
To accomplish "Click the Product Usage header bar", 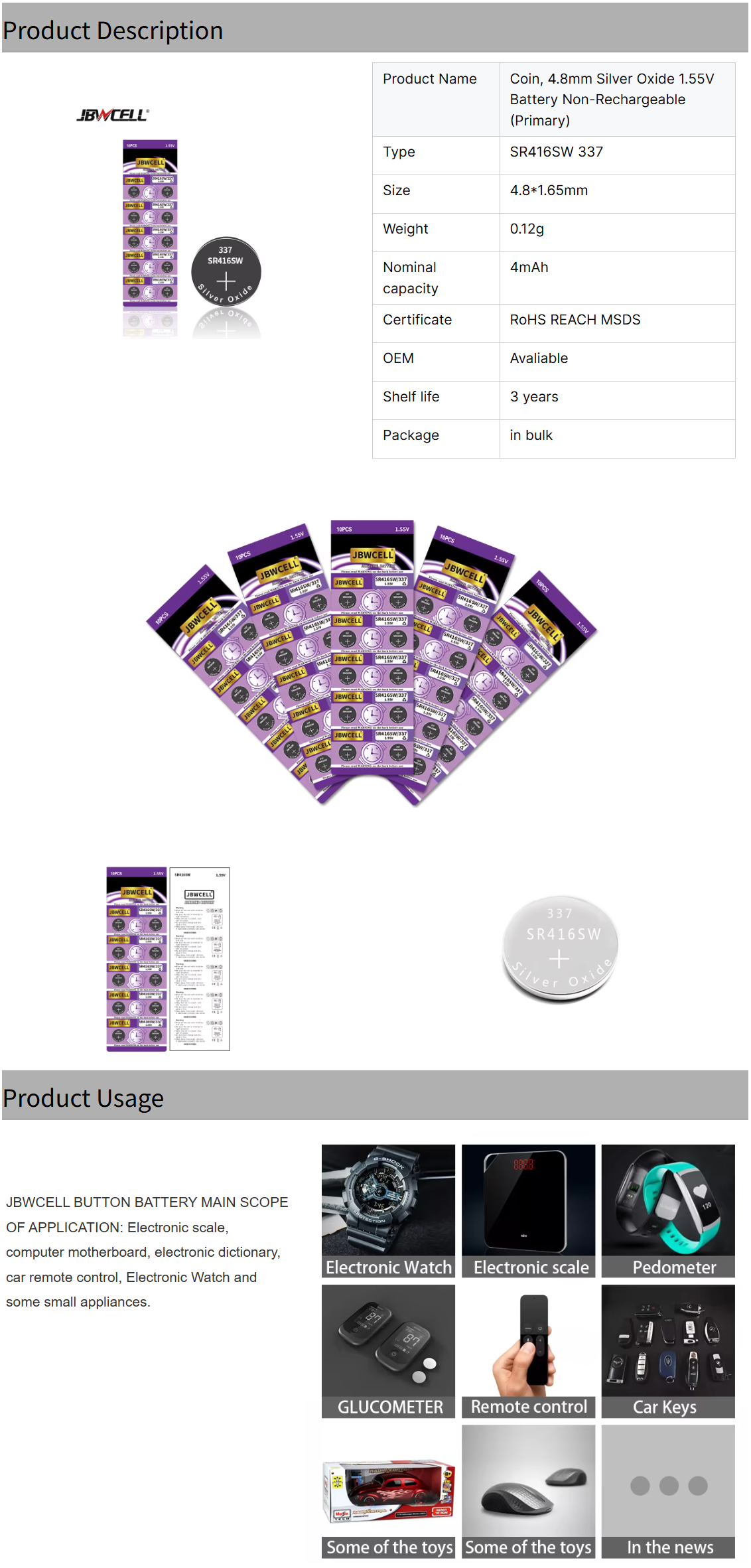I will point(375,1098).
